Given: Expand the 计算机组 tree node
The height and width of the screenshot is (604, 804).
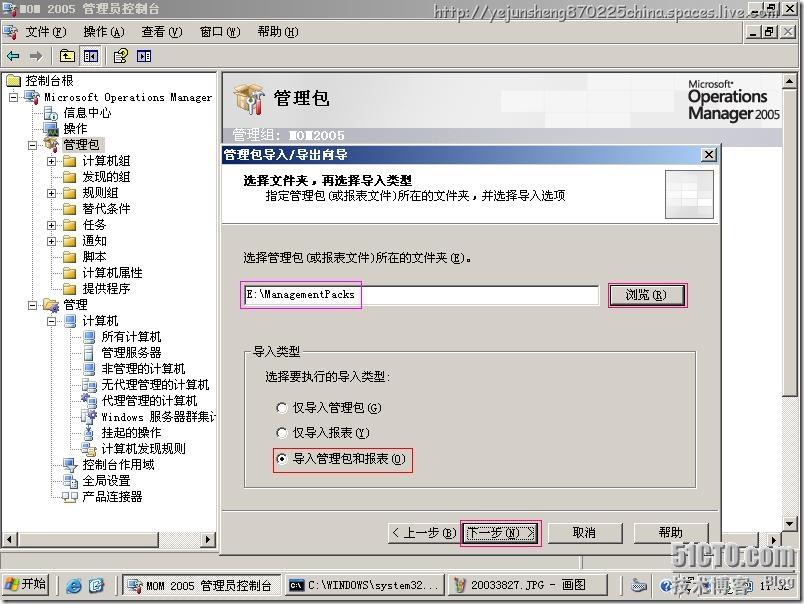Looking at the screenshot, I should (51, 162).
